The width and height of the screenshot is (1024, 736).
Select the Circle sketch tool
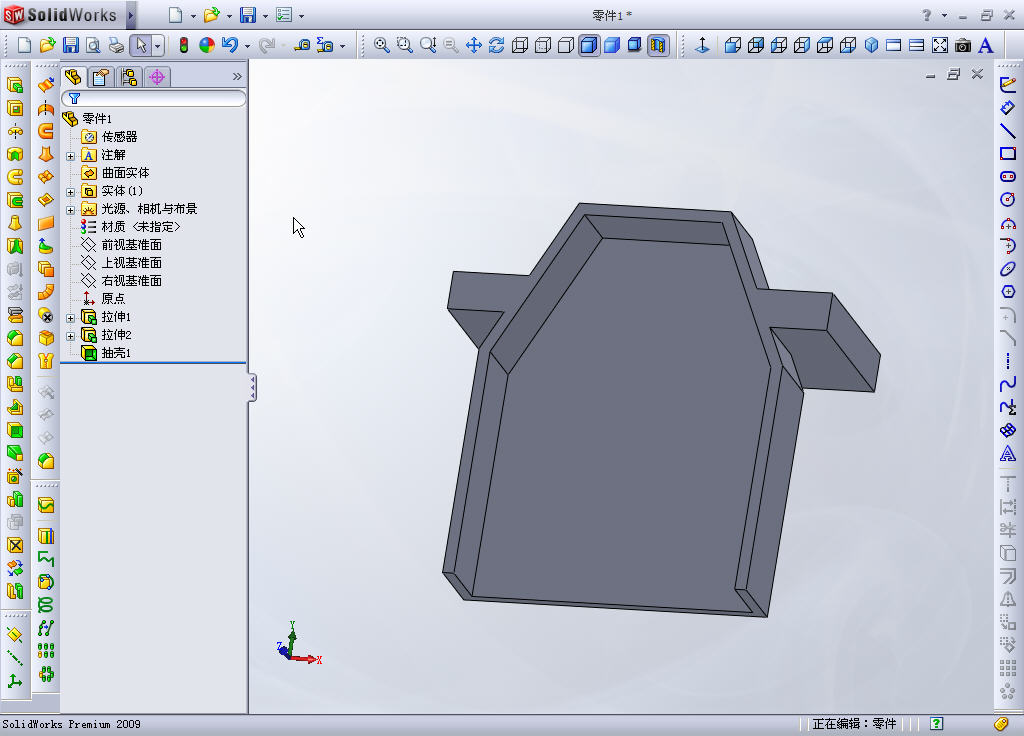point(1008,199)
